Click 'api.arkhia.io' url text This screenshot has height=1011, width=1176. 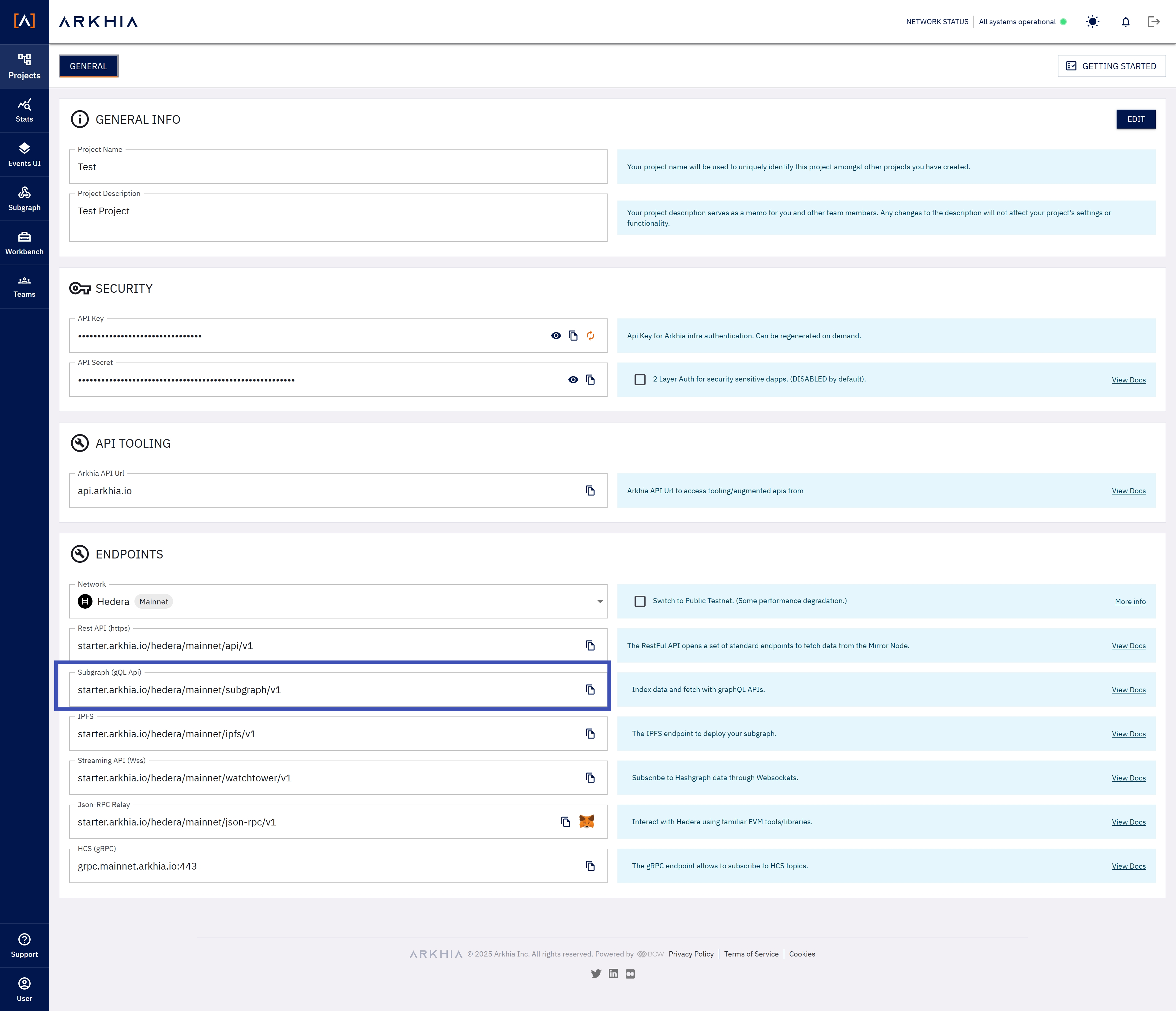point(104,491)
